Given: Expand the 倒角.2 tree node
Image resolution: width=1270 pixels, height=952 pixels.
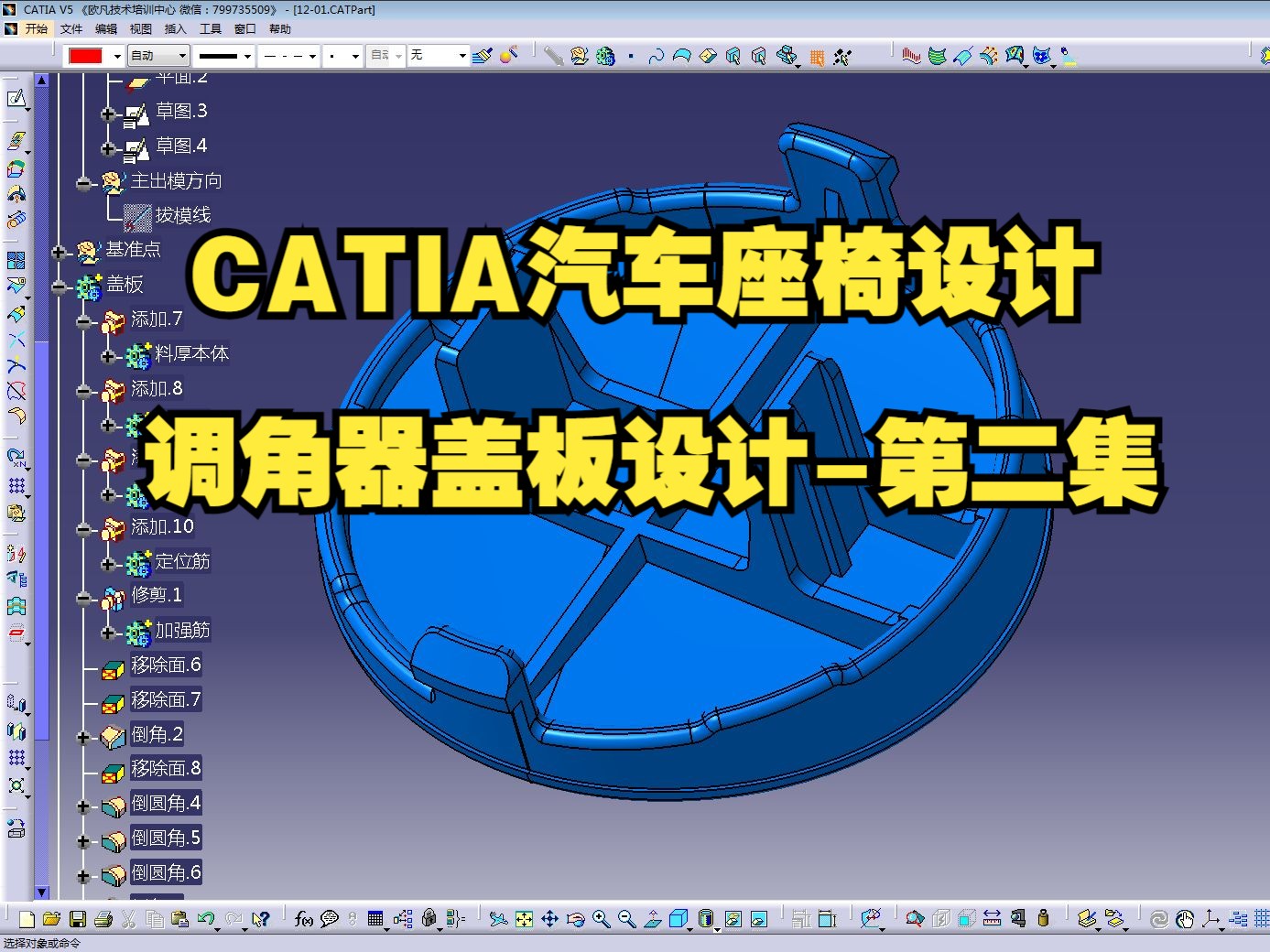Looking at the screenshot, I should 83,738.
